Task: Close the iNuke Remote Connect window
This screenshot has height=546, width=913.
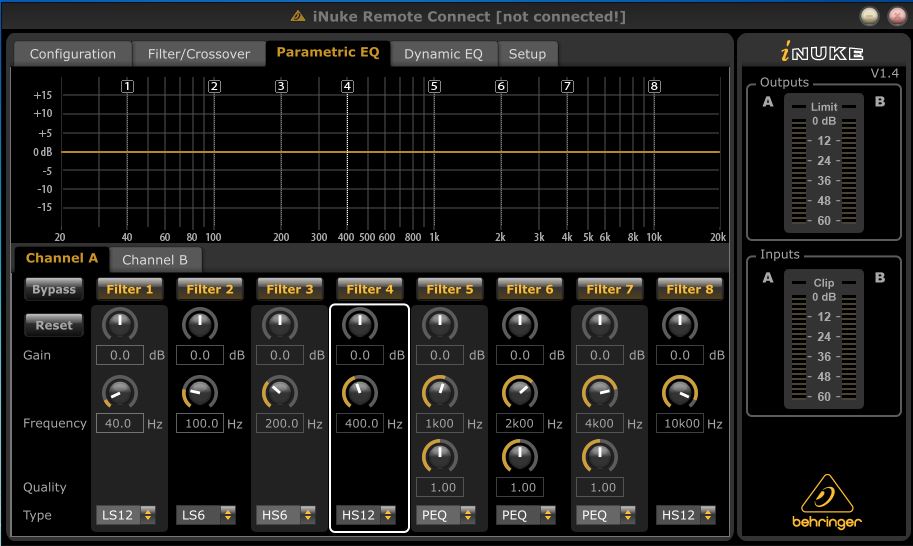Action: coord(897,16)
